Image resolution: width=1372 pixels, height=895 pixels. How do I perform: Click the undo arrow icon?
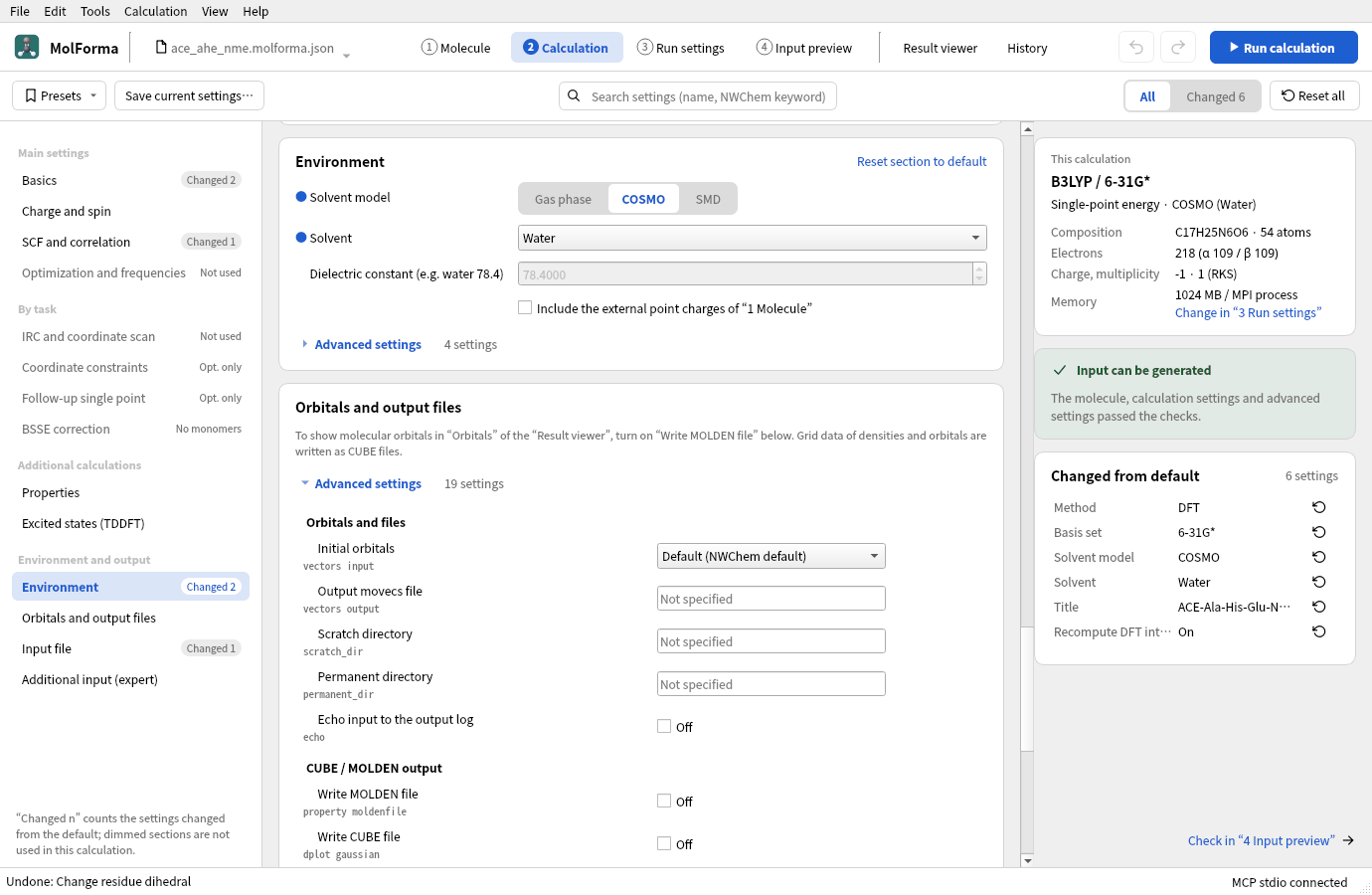click(x=1136, y=48)
